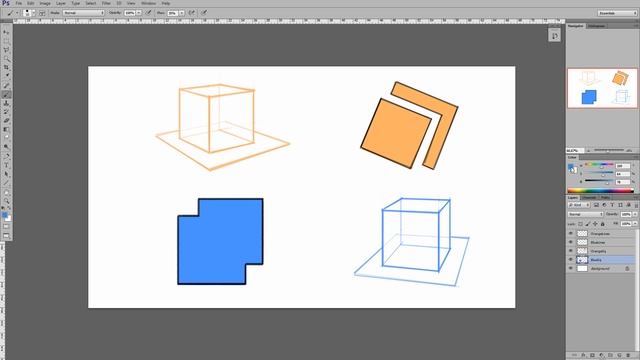Switch to the Histogram tab
Viewport: 640px width, 360px height.
click(596, 26)
